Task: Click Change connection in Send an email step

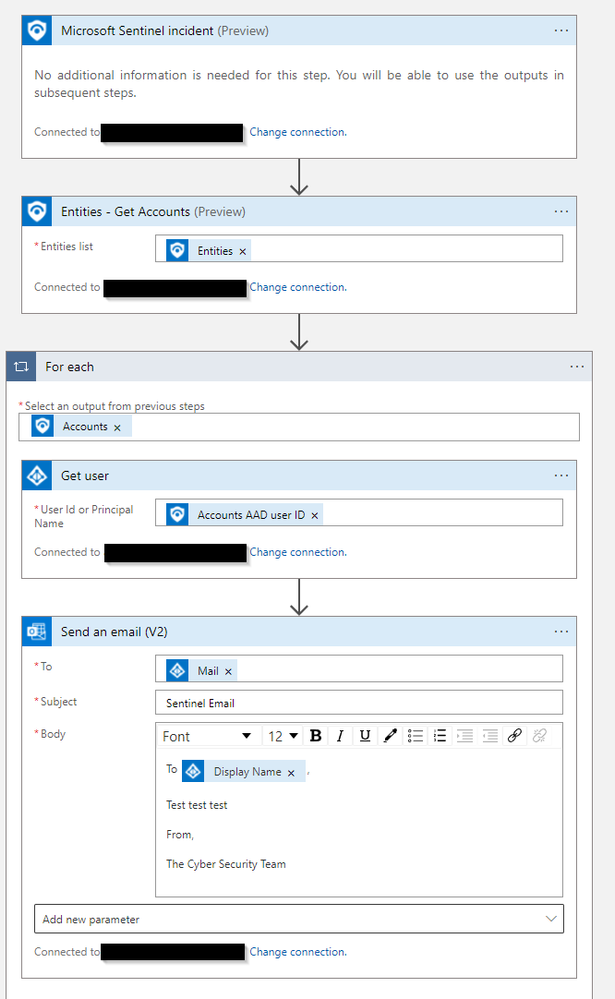Action: click(x=298, y=952)
